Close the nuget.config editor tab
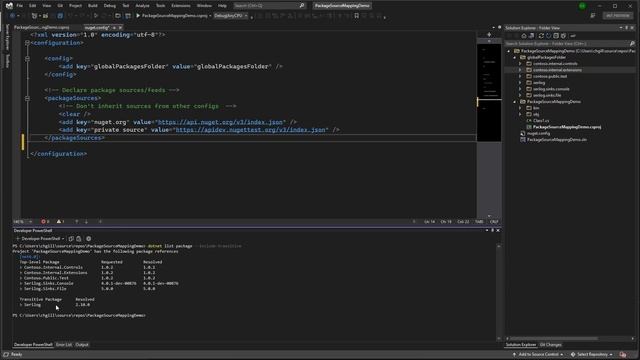The height and width of the screenshot is (360, 640). (x=120, y=27)
